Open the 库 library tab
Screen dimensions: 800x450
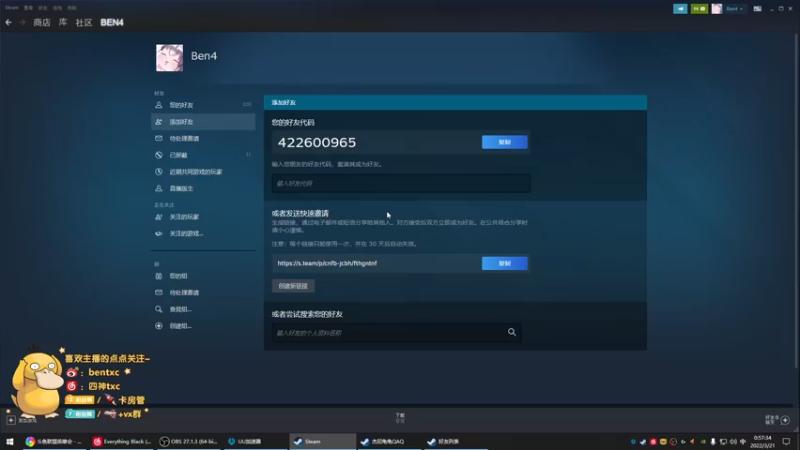63,22
